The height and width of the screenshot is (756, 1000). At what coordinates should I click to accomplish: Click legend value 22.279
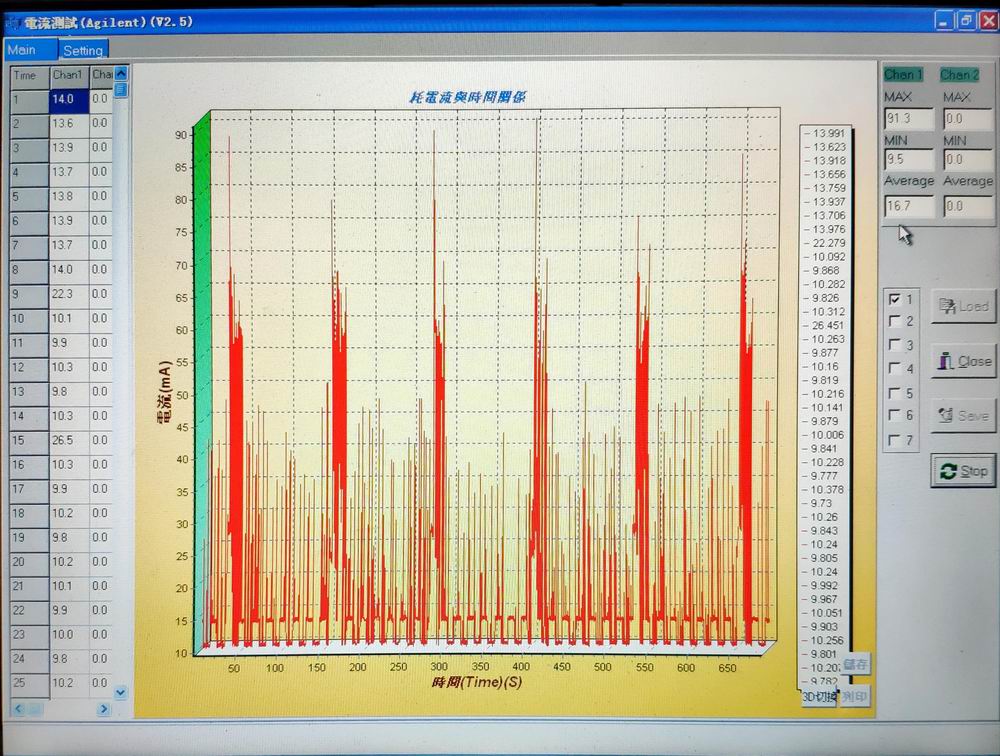(828, 243)
